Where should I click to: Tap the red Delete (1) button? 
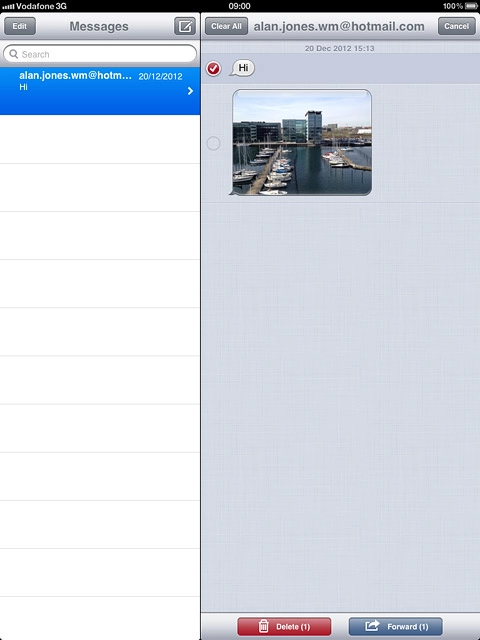coord(284,627)
